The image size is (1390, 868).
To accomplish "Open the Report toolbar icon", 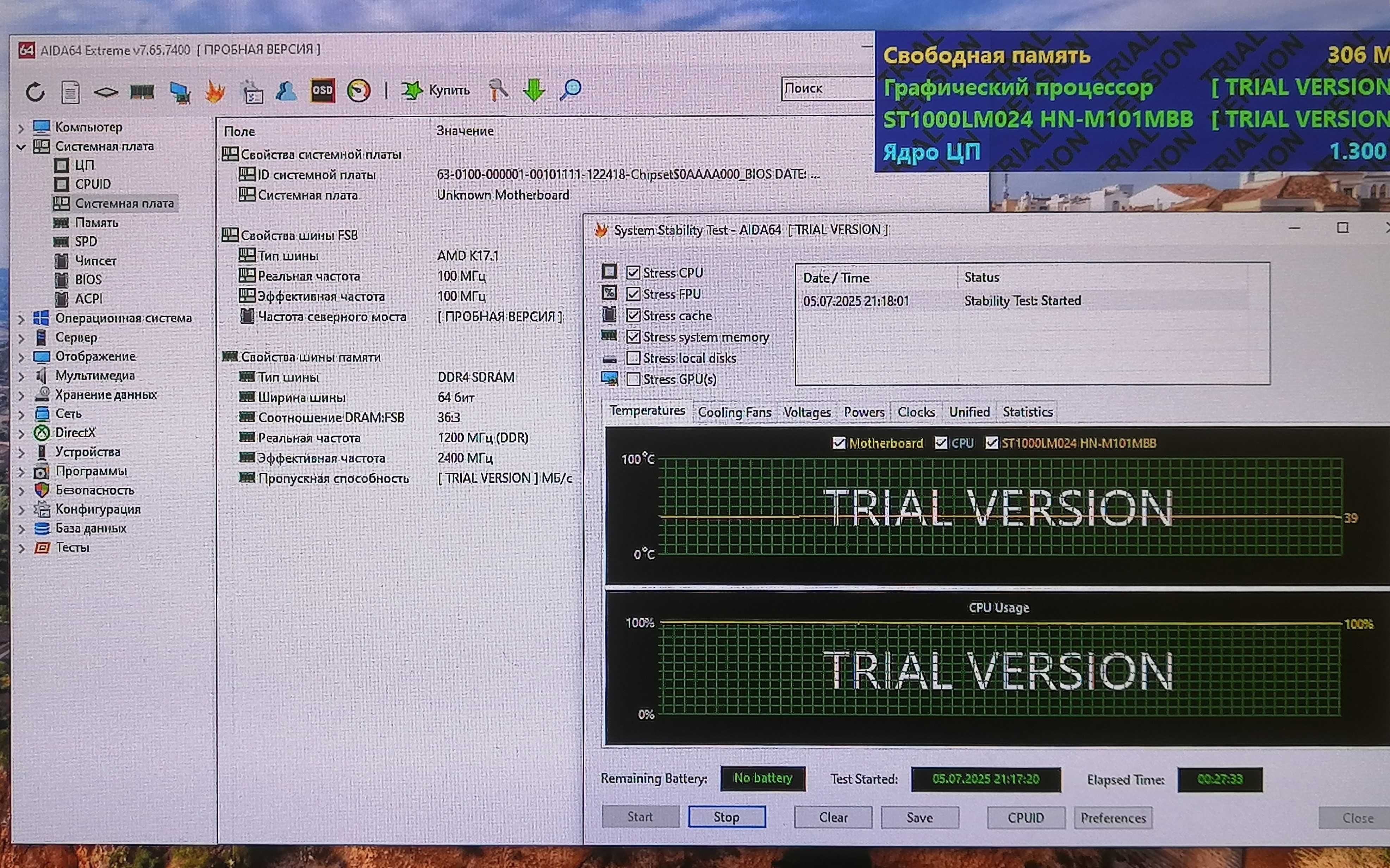I will click(x=71, y=92).
